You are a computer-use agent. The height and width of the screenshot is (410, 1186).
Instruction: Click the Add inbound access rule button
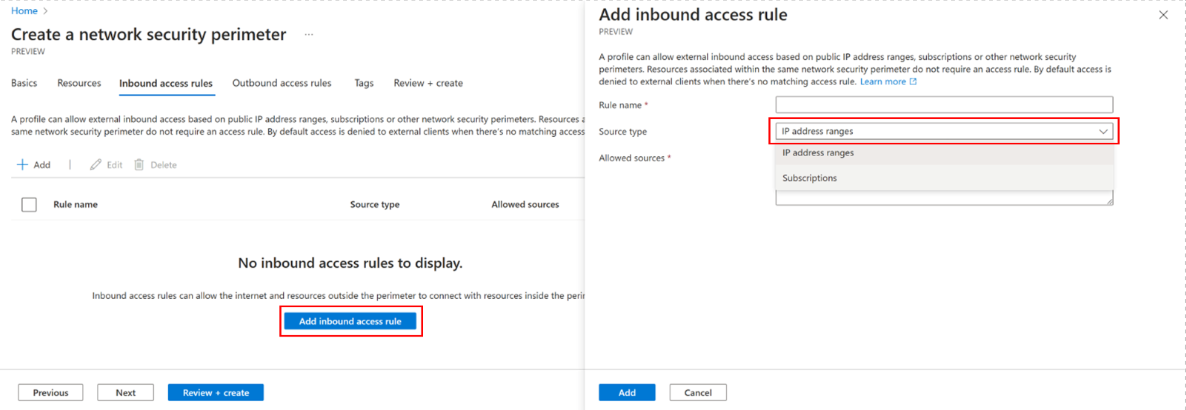350,321
